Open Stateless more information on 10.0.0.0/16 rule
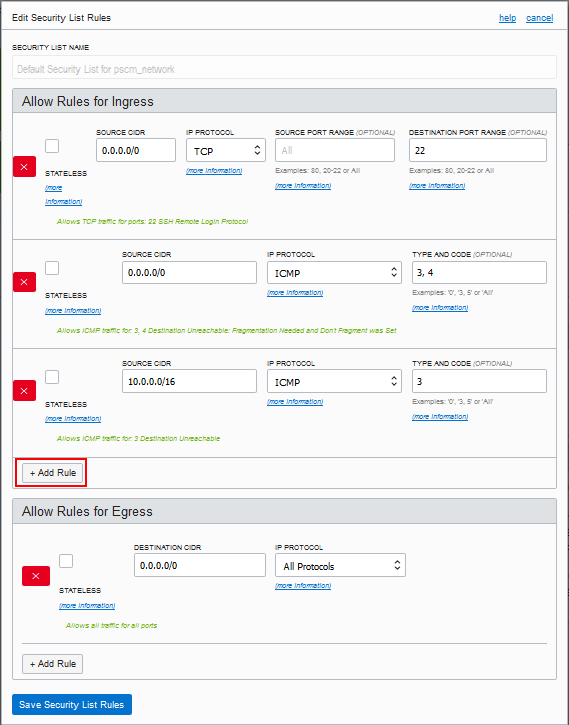569x725 pixels. tap(73, 418)
